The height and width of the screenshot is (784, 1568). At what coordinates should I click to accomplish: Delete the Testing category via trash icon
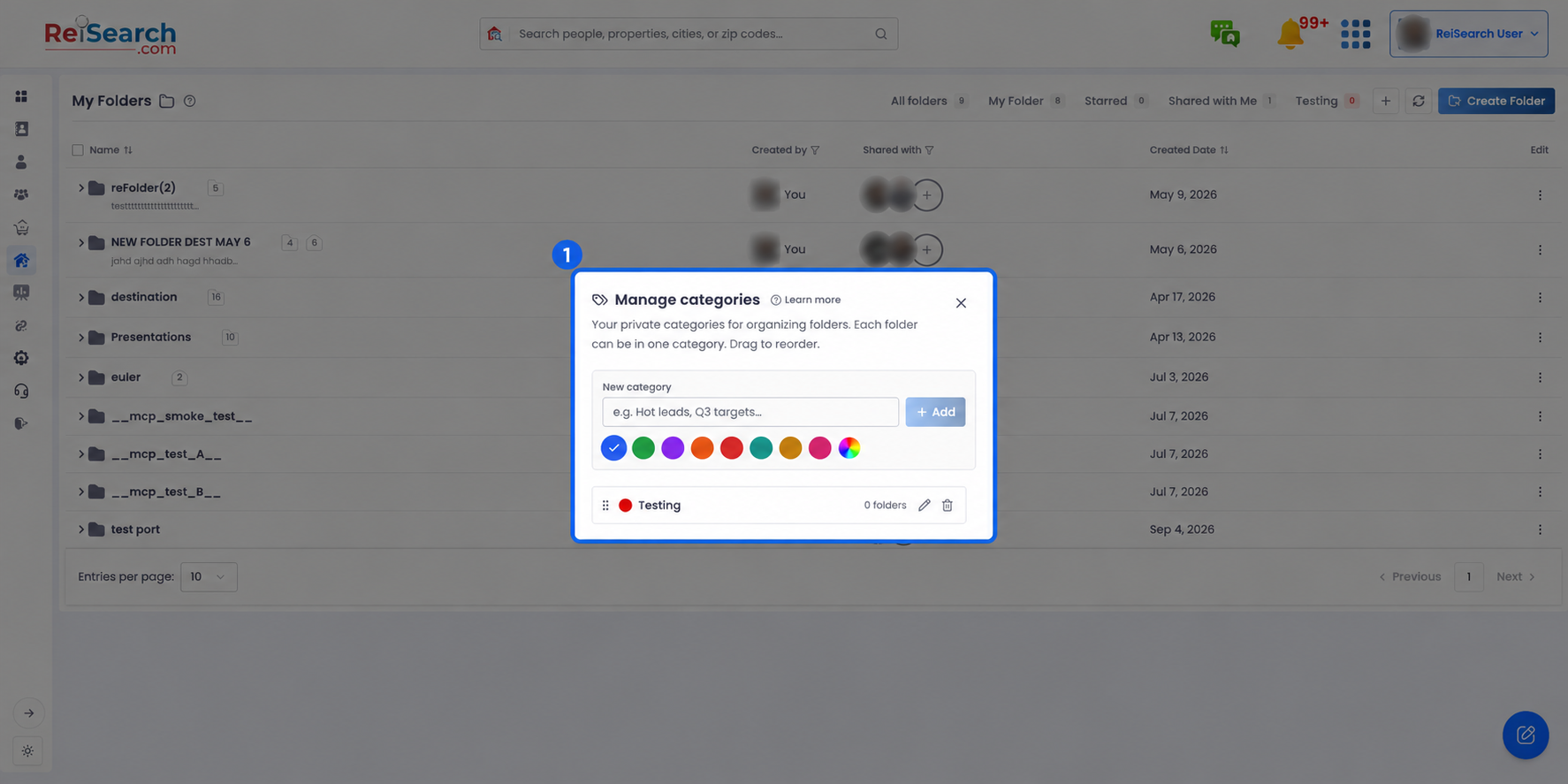point(947,506)
